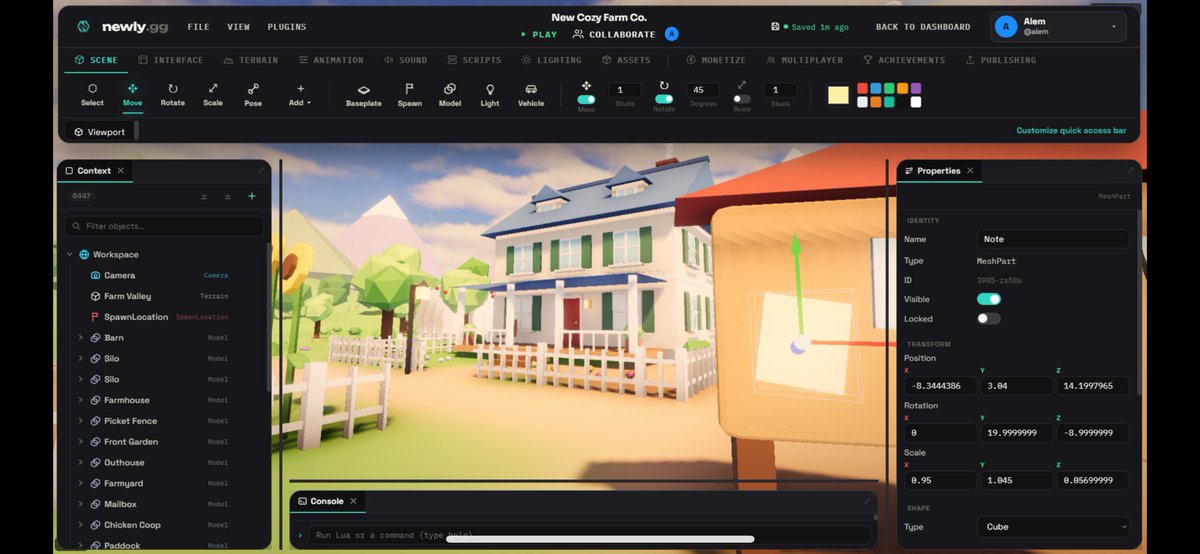Screen dimensions: 1200x554
Task: Enable the Locked toggle
Action: [x=989, y=319]
